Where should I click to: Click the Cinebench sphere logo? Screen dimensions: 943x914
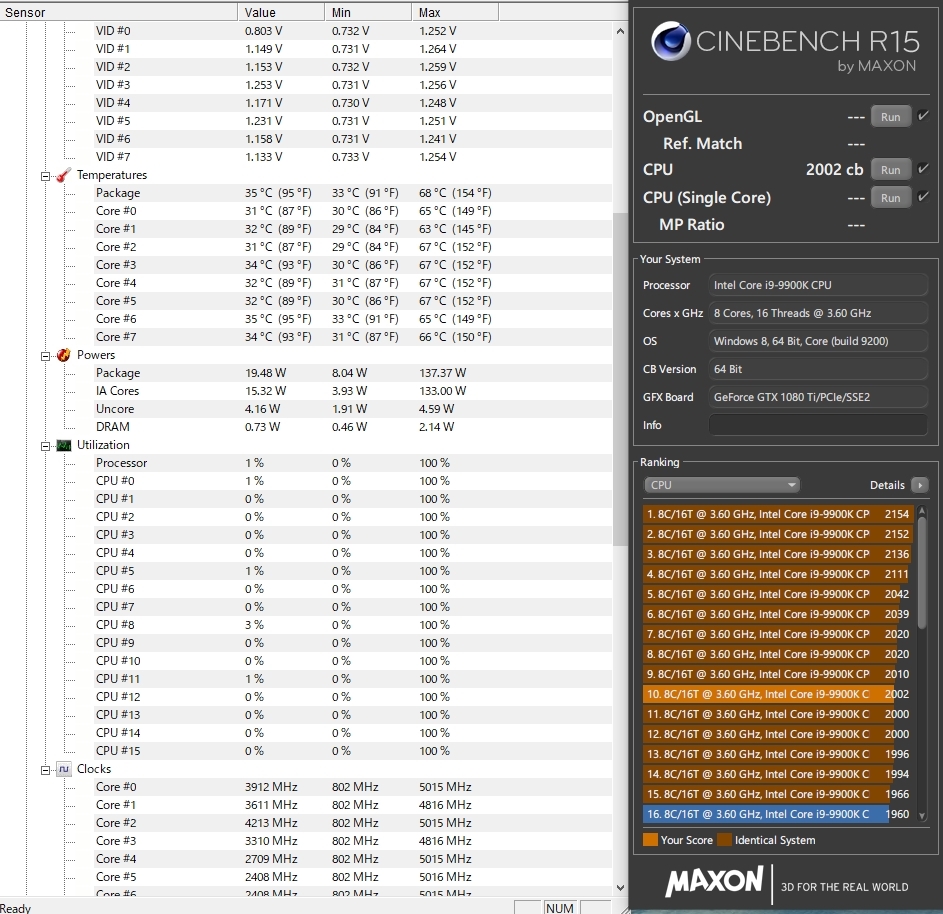(671, 41)
